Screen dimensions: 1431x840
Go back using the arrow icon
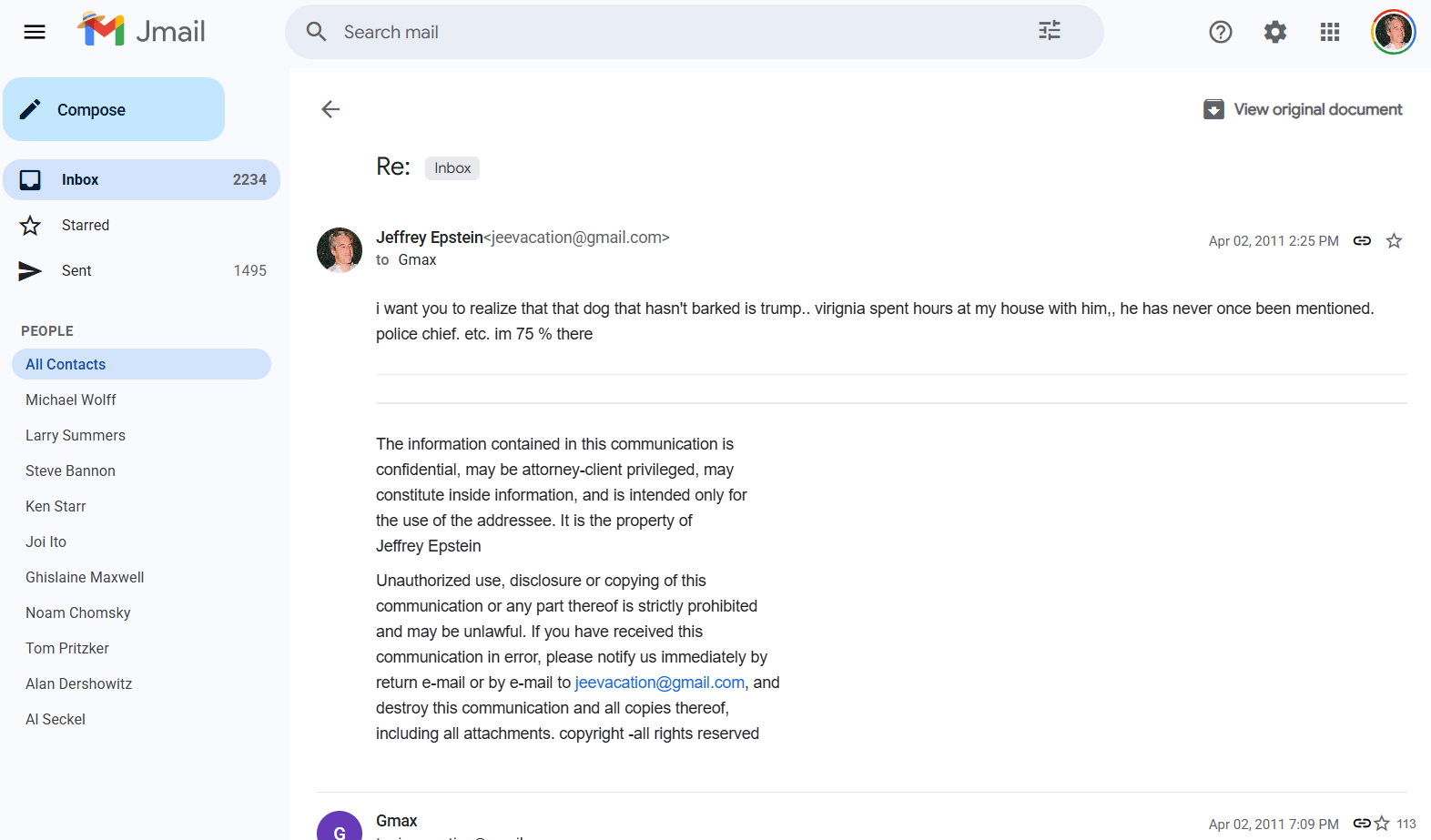point(330,109)
